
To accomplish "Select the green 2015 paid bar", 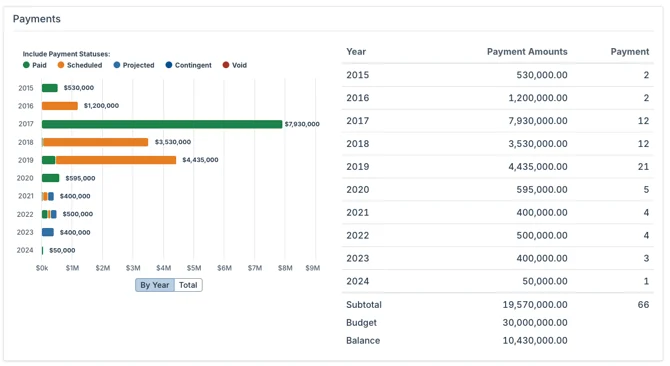I will pyautogui.click(x=50, y=88).
